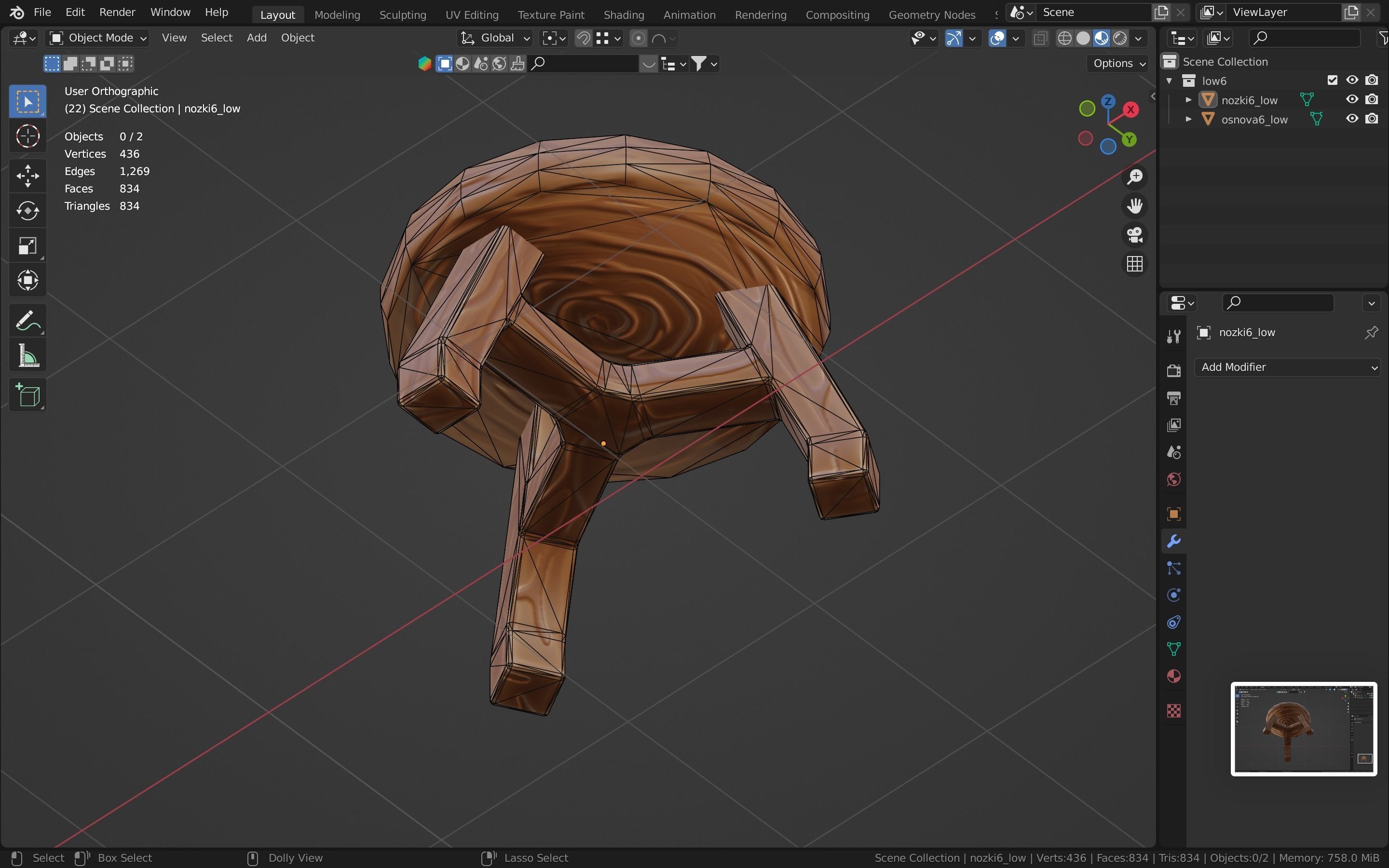Open the Output properties tab

pos(1174,398)
